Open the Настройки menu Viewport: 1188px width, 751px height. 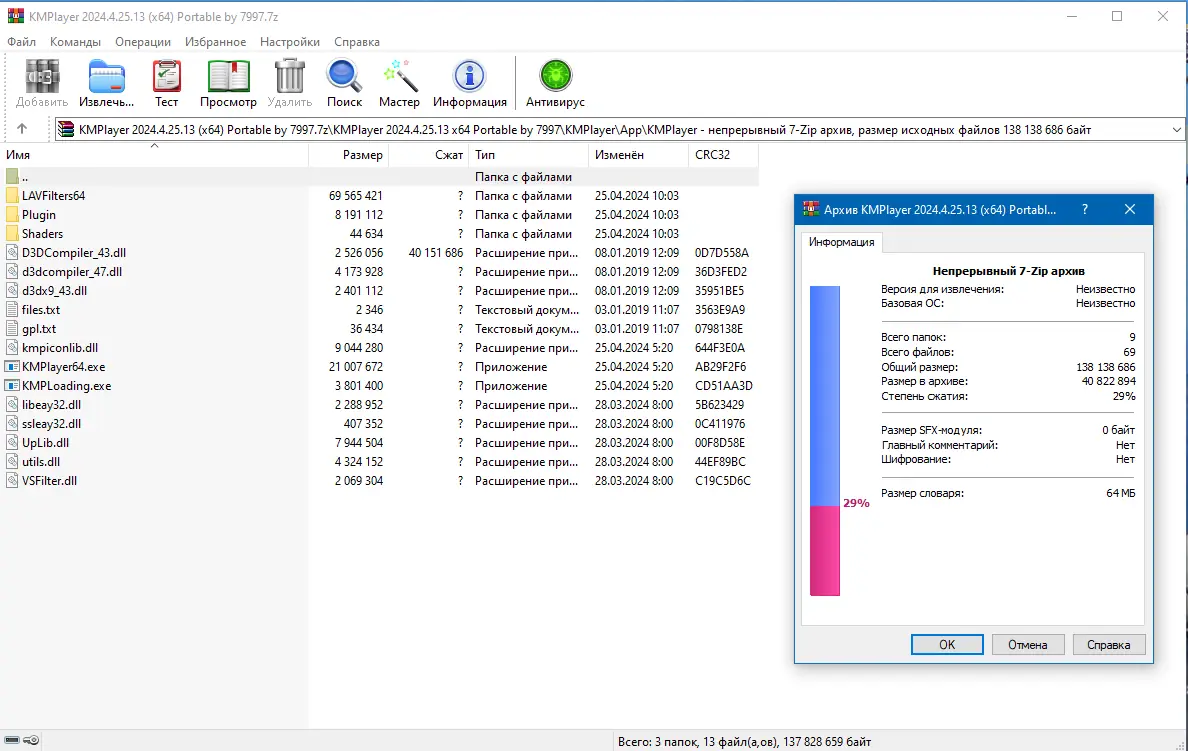pyautogui.click(x=289, y=42)
